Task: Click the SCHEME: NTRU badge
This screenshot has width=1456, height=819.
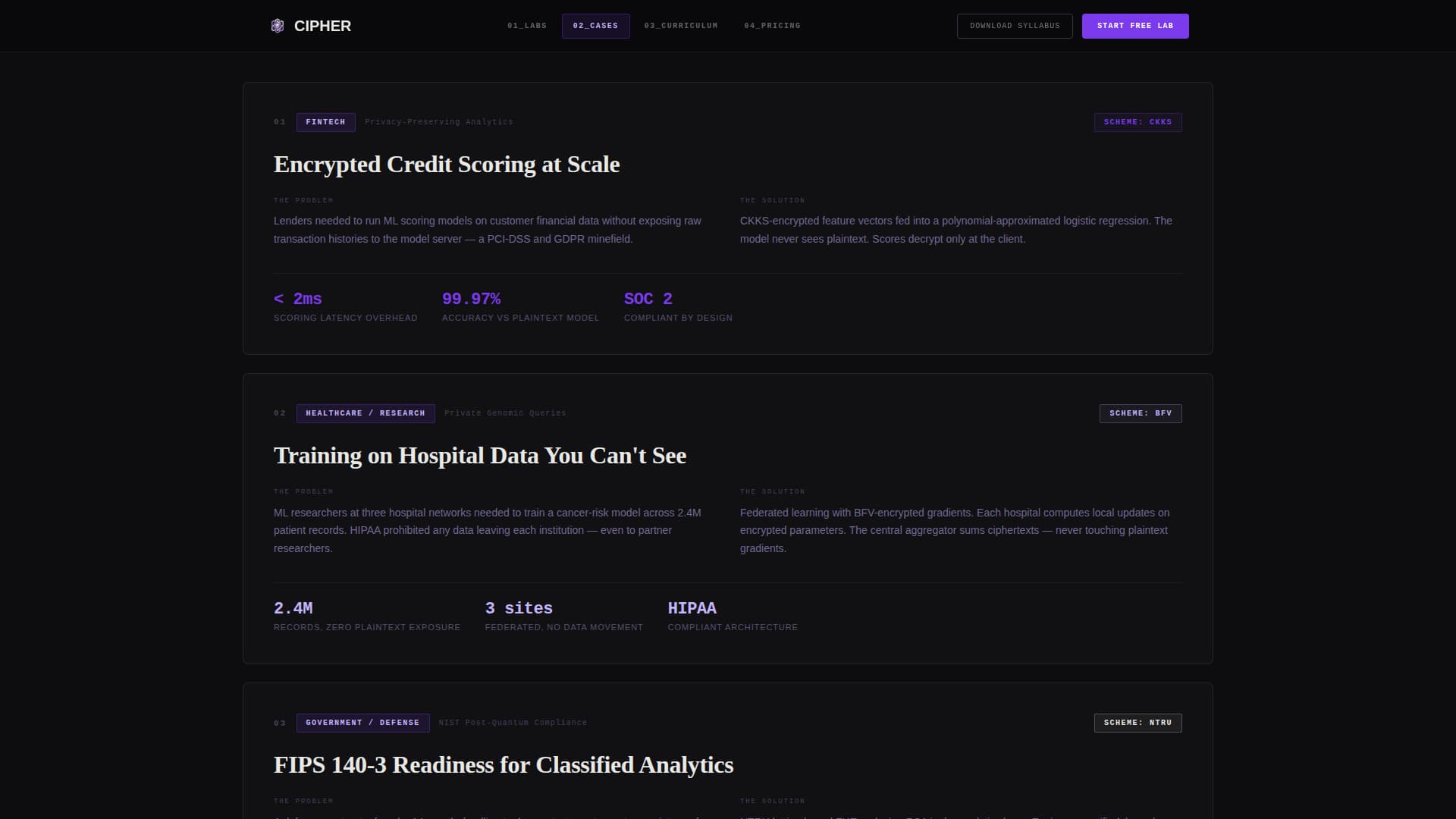Action: coord(1137,723)
